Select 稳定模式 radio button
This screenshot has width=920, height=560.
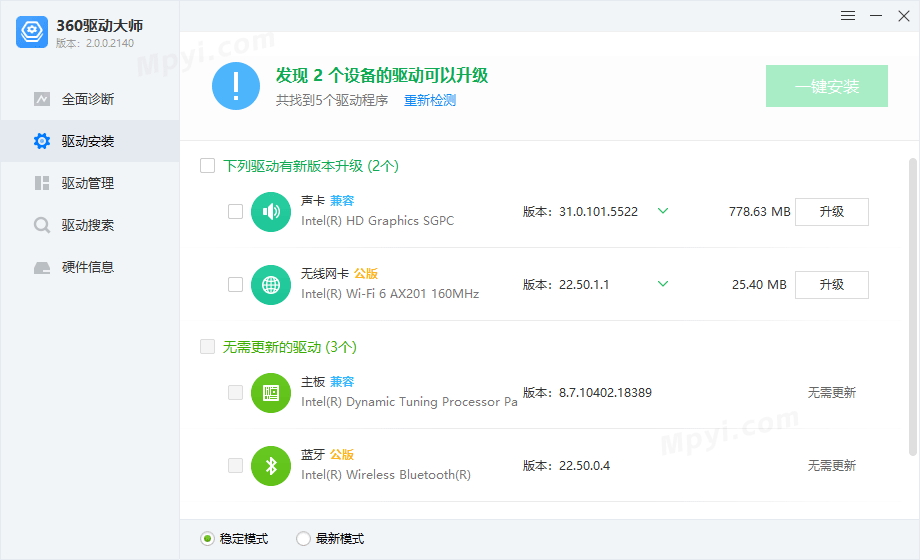coord(207,539)
